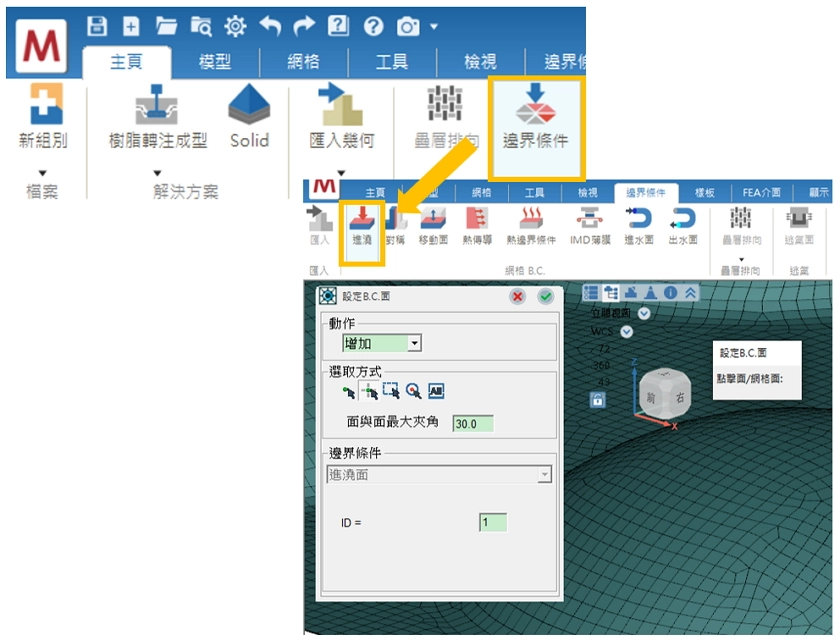Confirm with the green checkmark button
This screenshot has height=640, width=840.
[x=545, y=296]
